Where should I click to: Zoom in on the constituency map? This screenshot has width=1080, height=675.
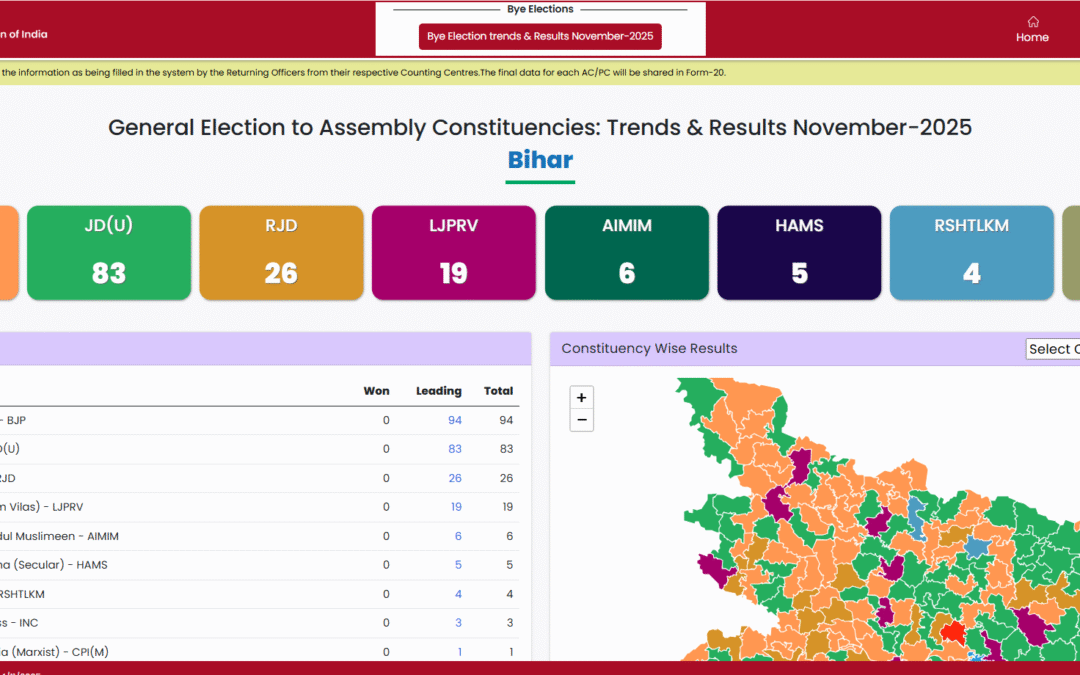pyautogui.click(x=581, y=397)
